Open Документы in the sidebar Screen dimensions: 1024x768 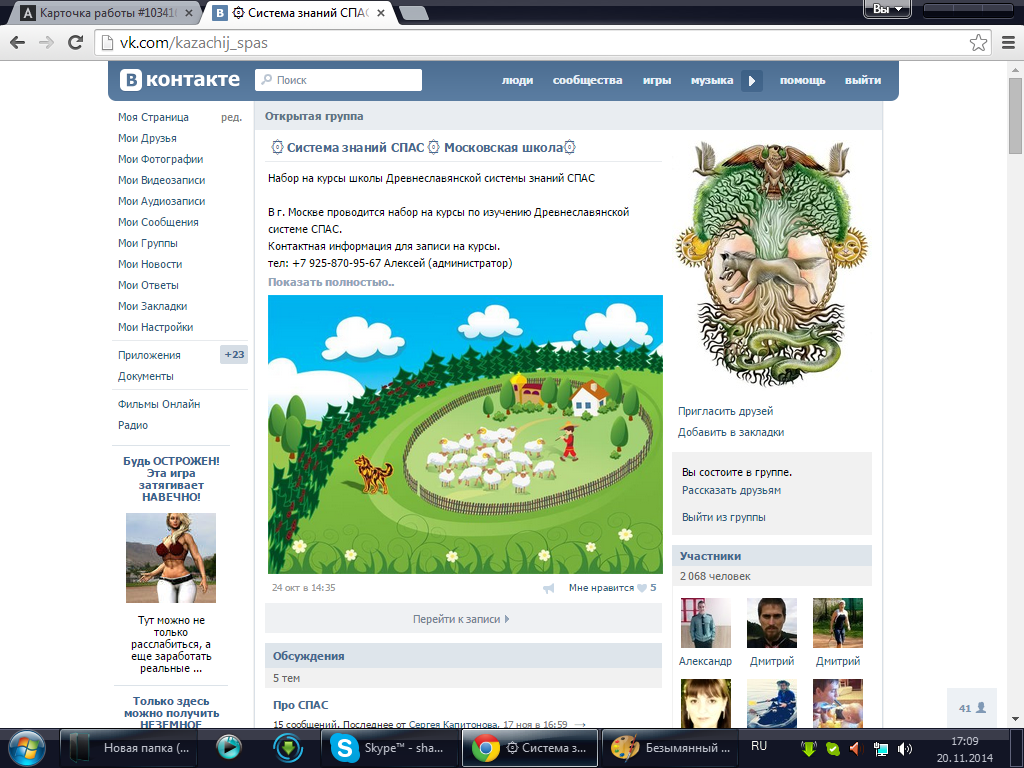(146, 376)
